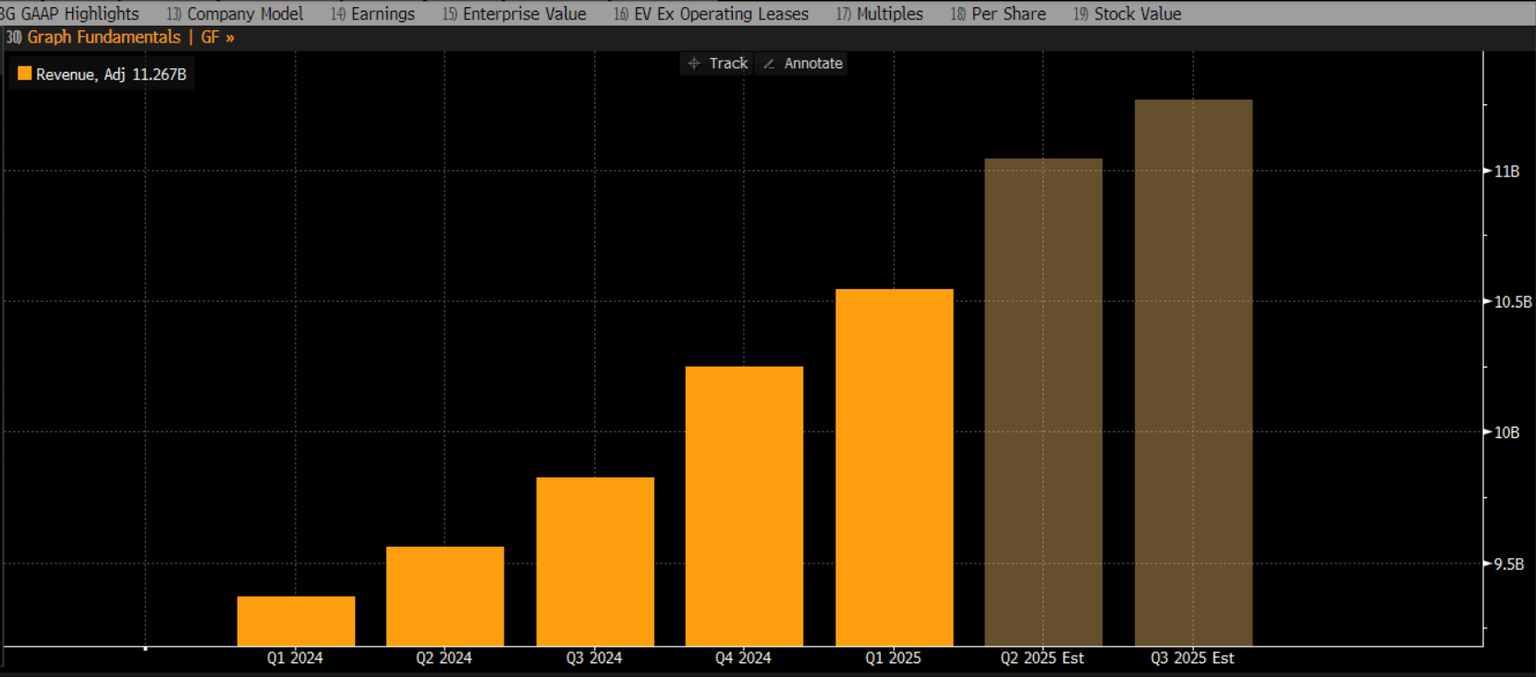This screenshot has height=677, width=1536.
Task: Open Graph Fundamentals GF link
Action: coord(120,37)
